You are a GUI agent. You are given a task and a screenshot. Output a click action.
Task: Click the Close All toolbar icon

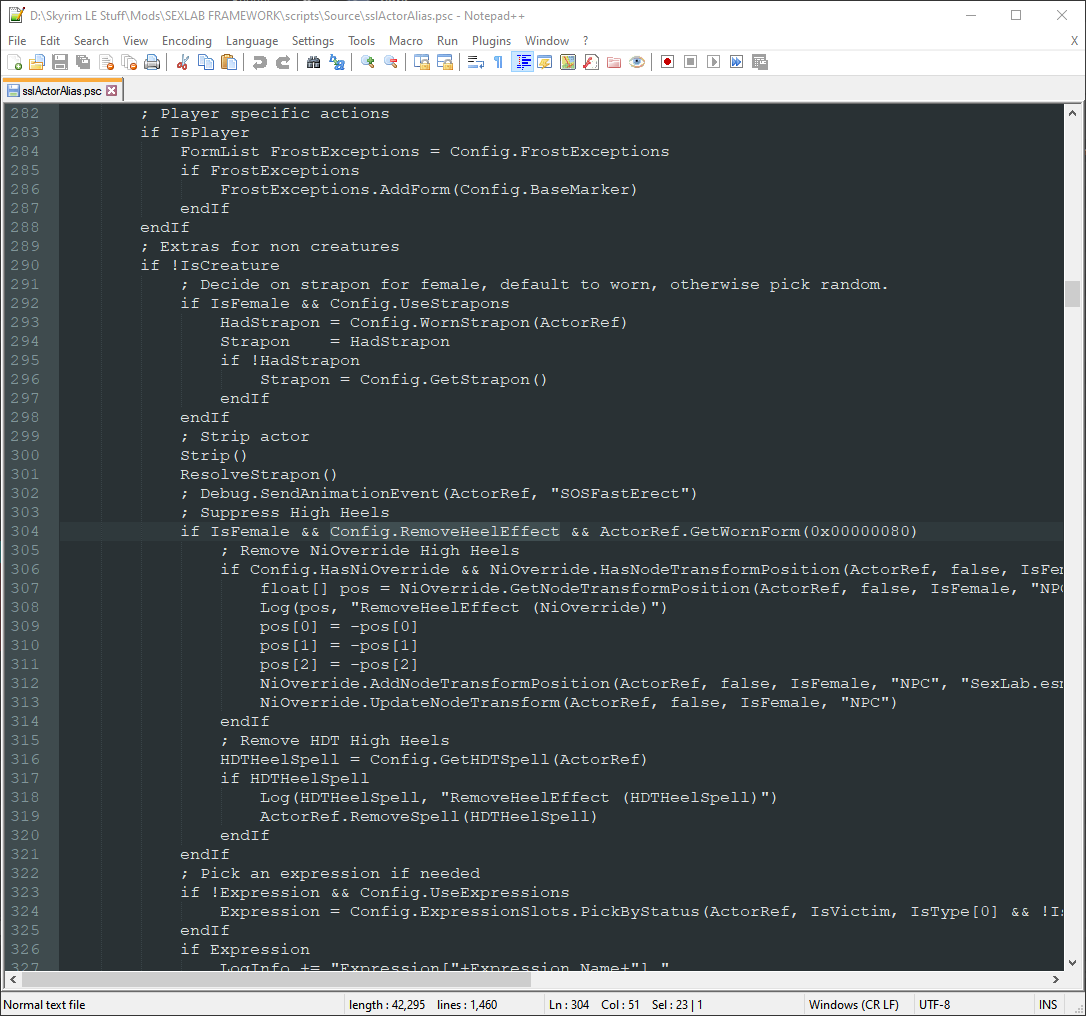point(129,62)
